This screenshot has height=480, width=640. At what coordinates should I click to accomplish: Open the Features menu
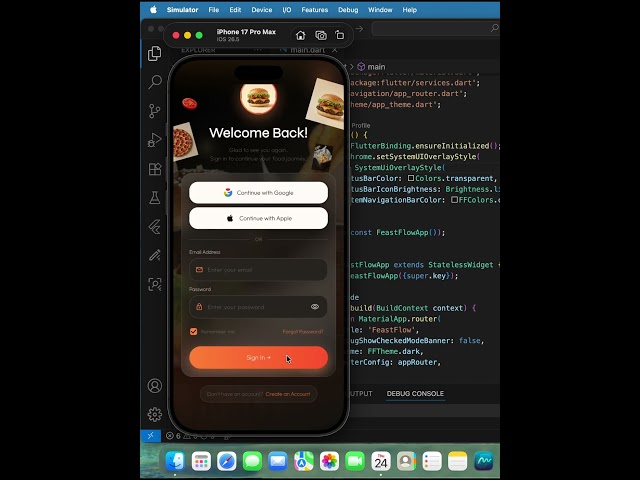315,10
